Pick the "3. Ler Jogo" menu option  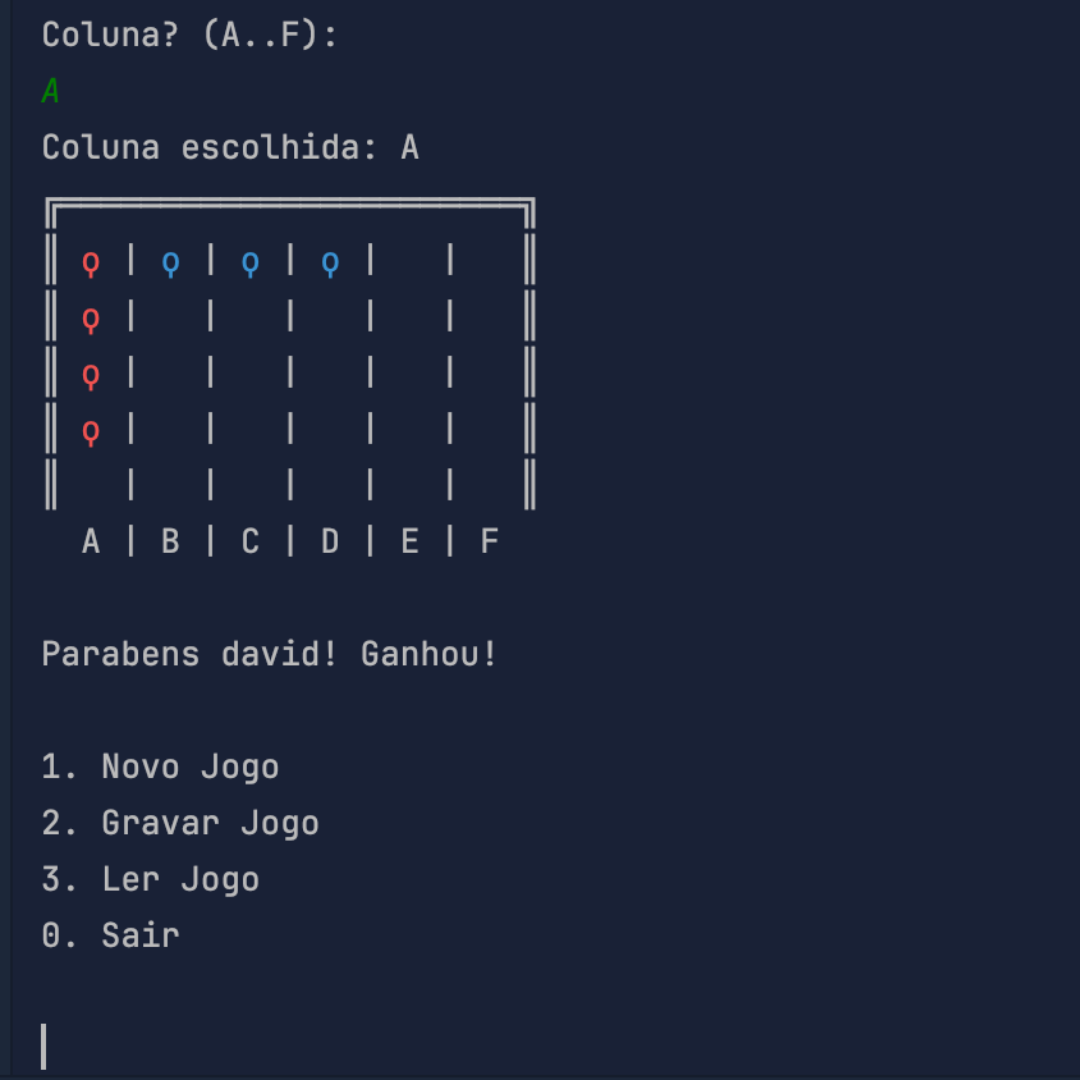click(x=150, y=880)
